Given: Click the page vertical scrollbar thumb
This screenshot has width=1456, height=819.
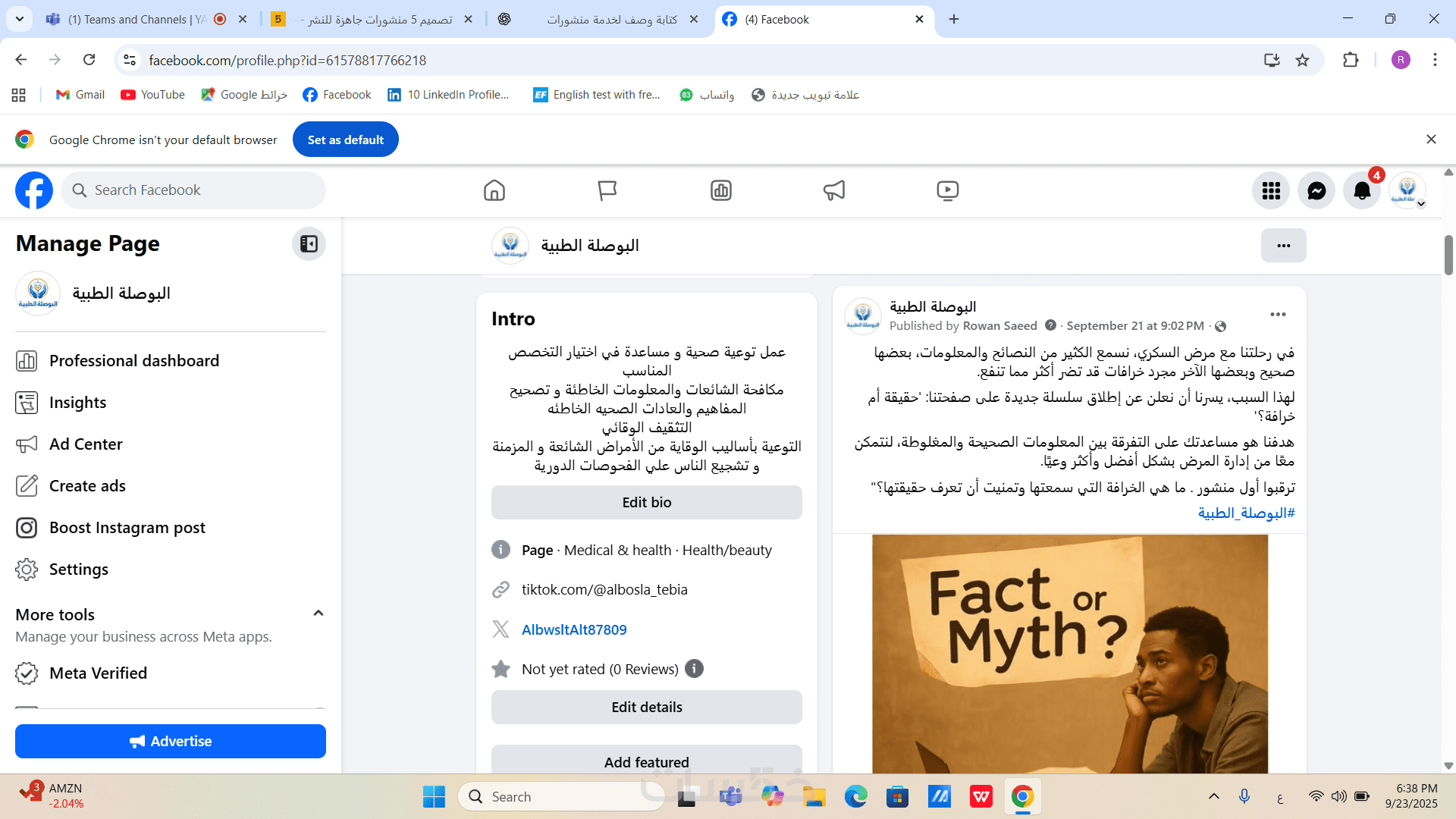Looking at the screenshot, I should tap(1448, 254).
